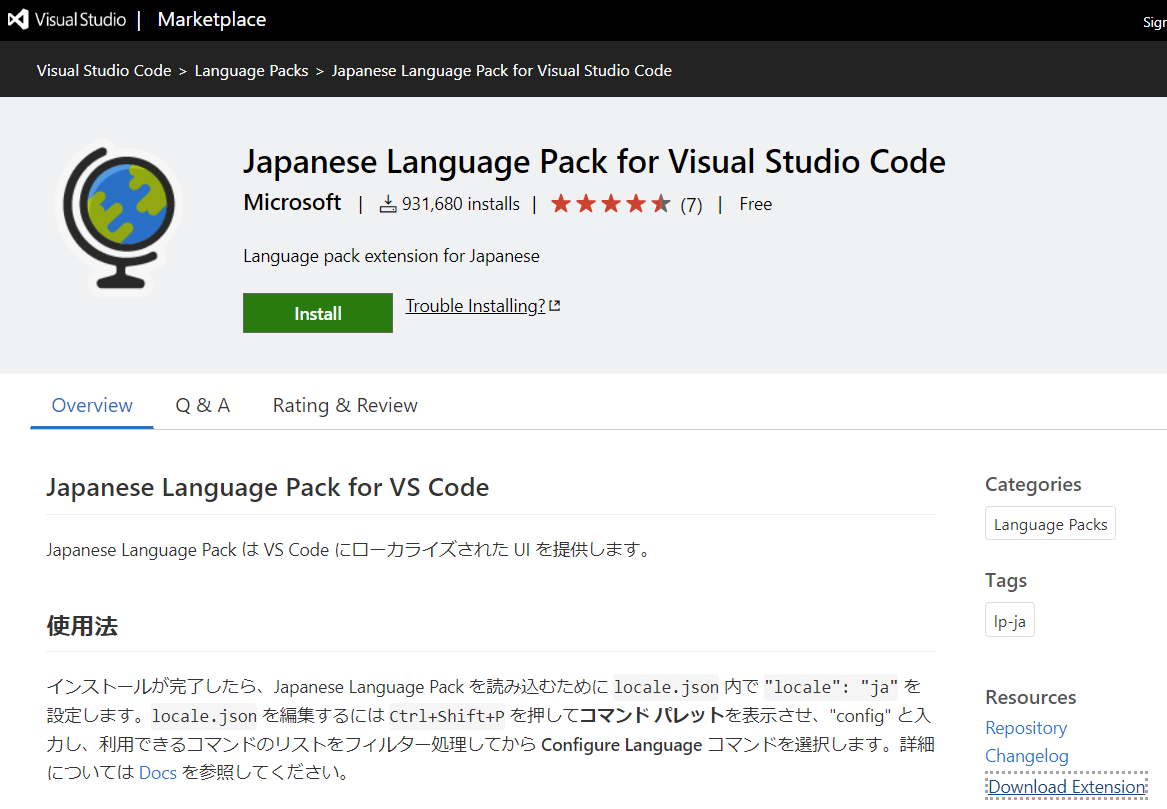Click the Tags heading
Screen dimensions: 1167x809
click(1006, 581)
